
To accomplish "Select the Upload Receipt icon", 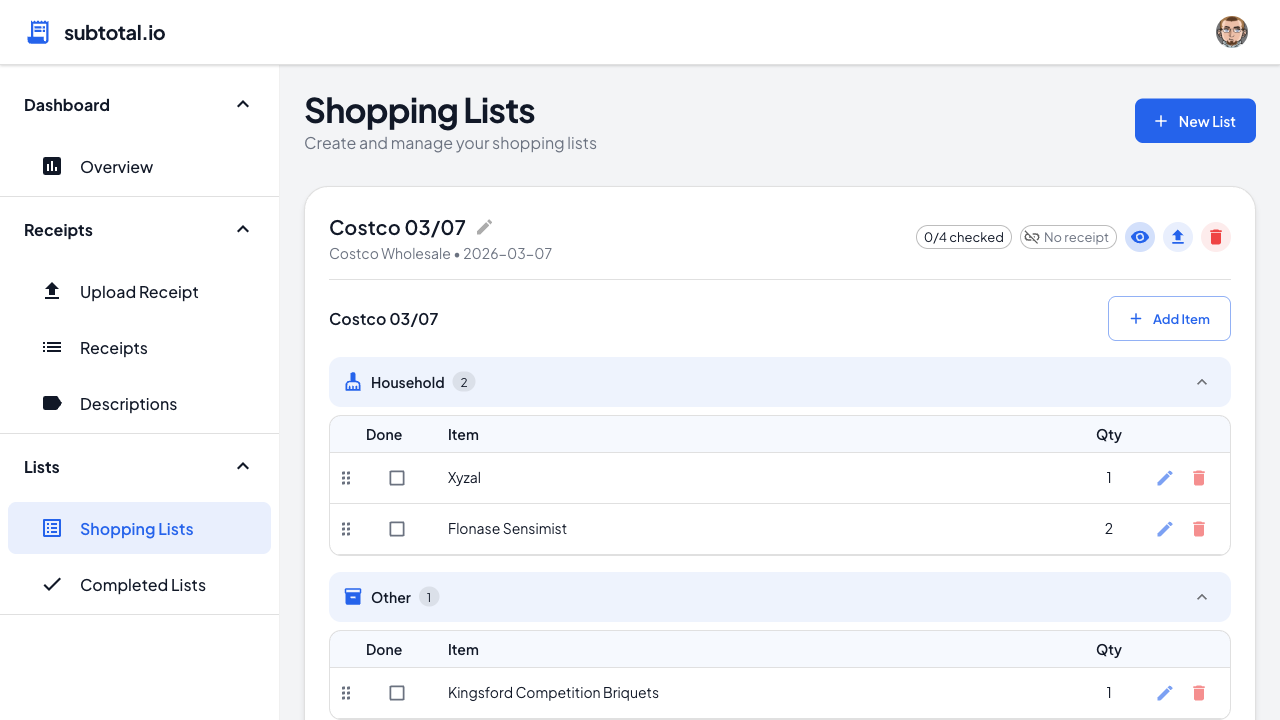I will tap(52, 291).
